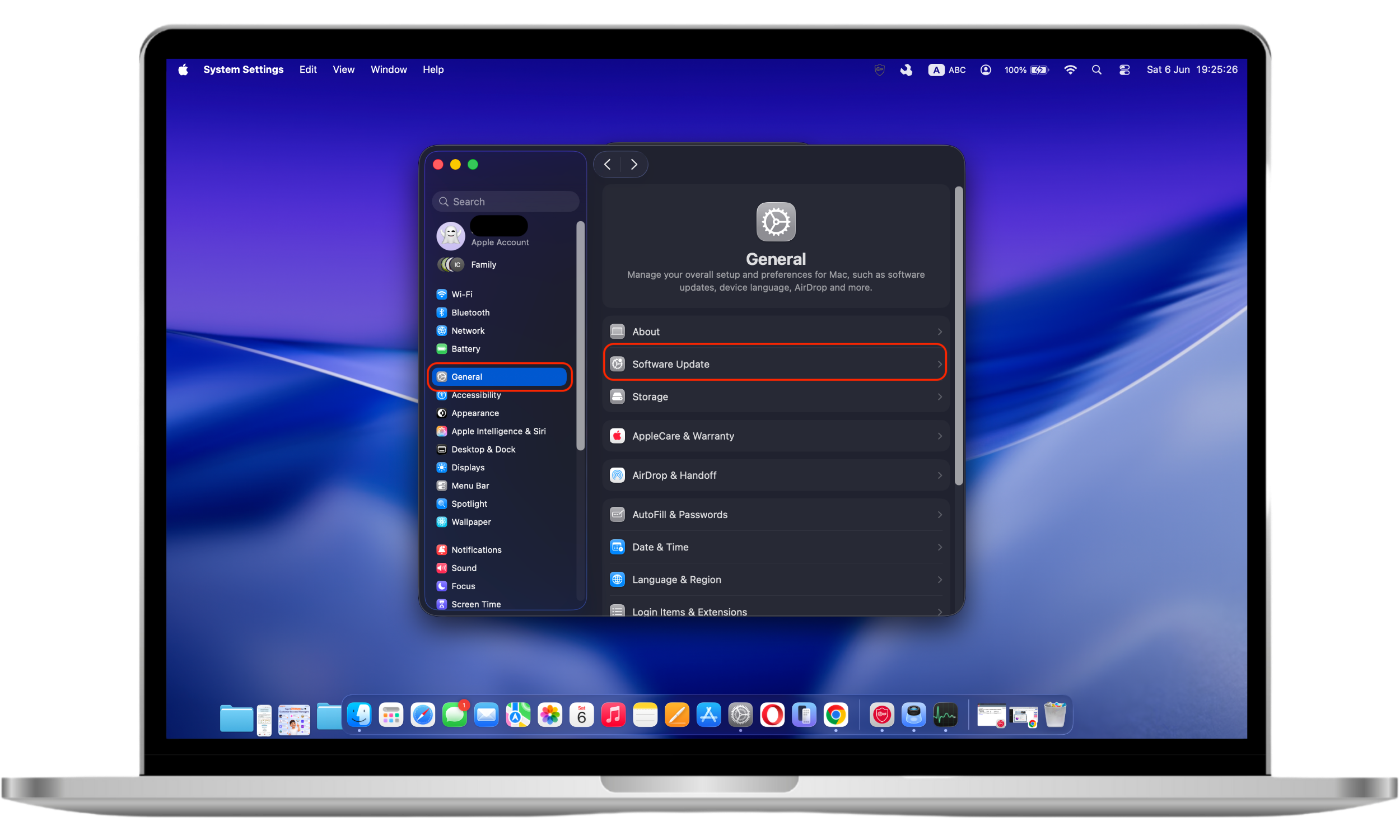Launch Maps from the Dock
This screenshot has width=1400, height=840.
[518, 715]
